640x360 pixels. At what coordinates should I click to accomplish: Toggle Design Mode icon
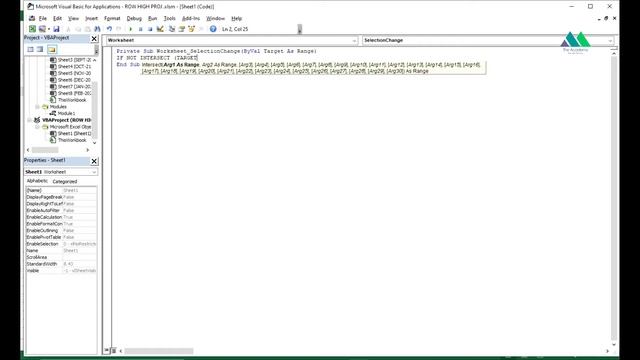point(160,29)
